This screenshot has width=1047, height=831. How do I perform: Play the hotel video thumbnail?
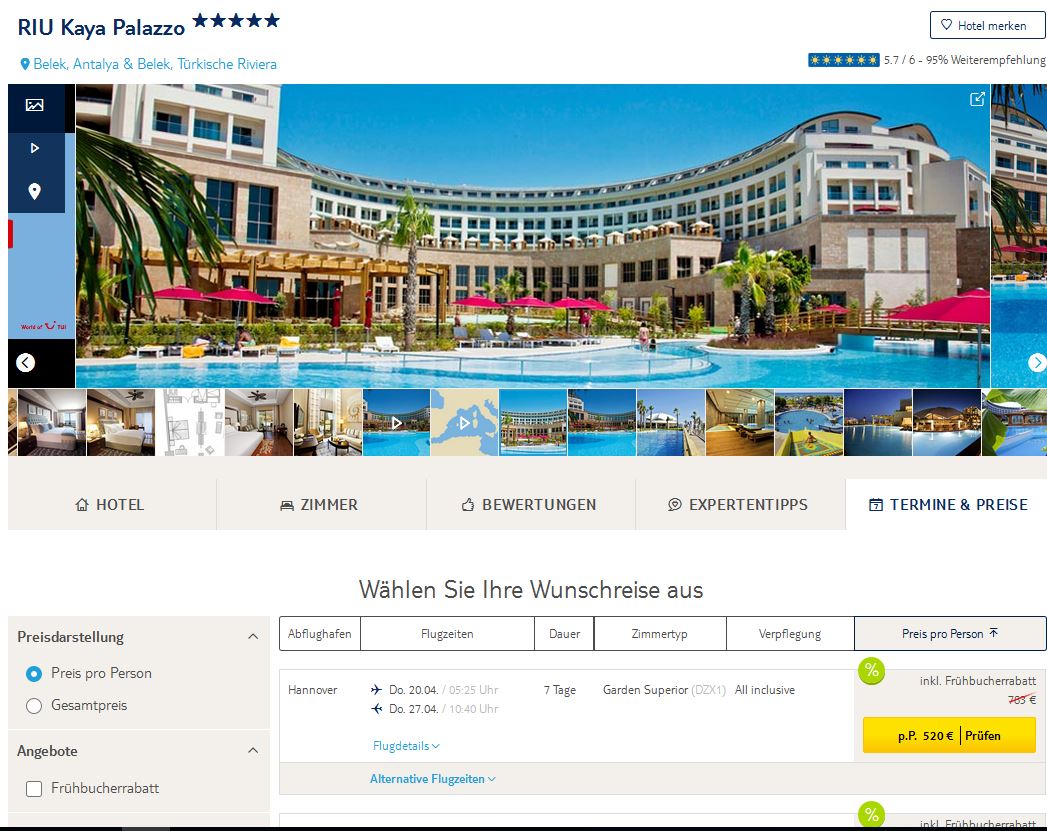coord(397,423)
